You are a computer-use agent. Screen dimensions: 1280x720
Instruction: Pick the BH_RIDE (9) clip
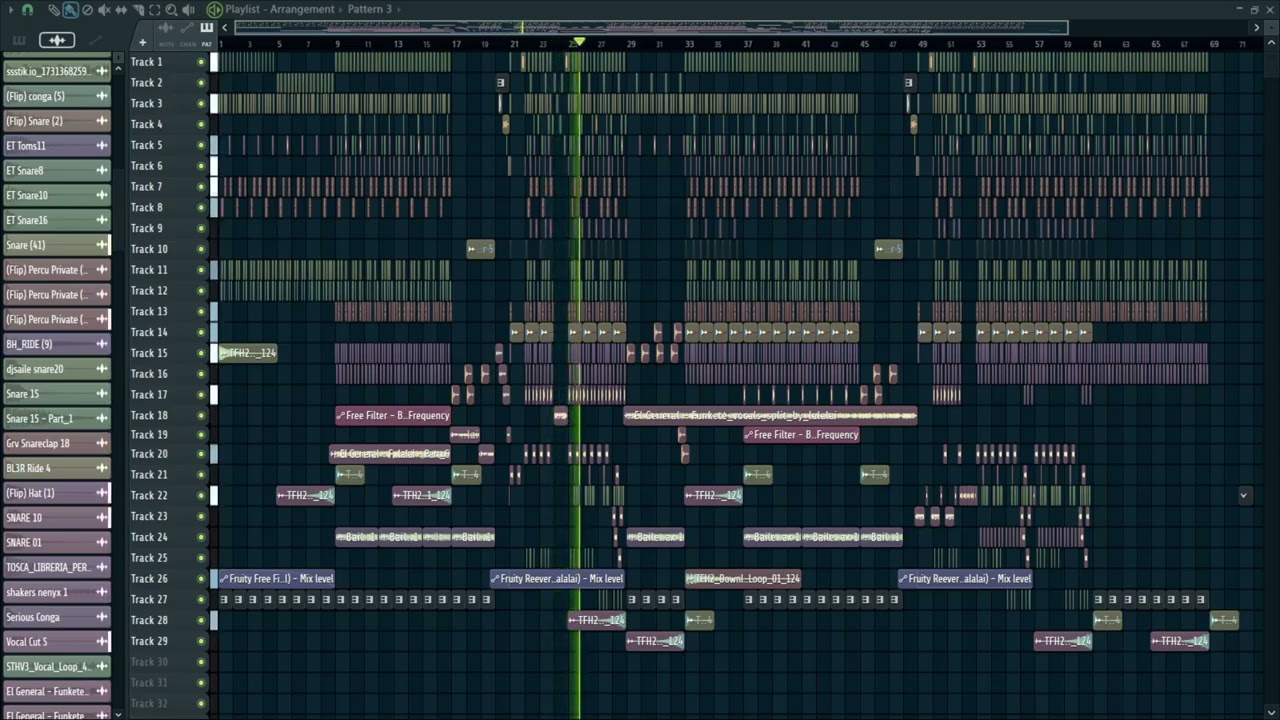point(57,344)
